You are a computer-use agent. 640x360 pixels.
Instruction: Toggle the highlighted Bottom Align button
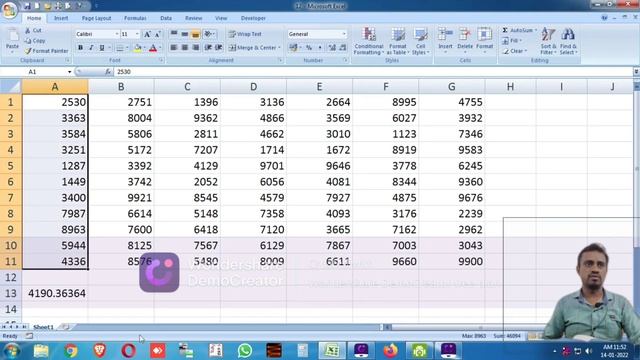click(x=196, y=34)
